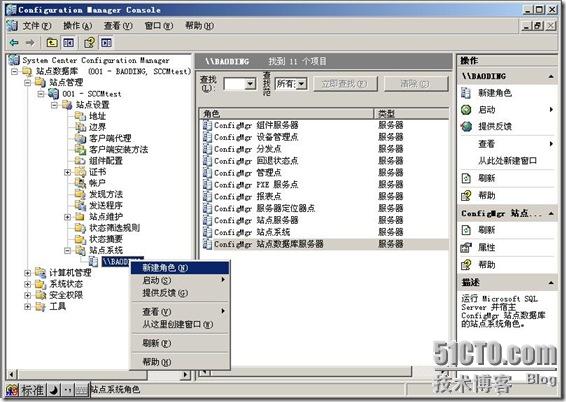Click the ConfigMgr 报表点 role row

point(324,197)
